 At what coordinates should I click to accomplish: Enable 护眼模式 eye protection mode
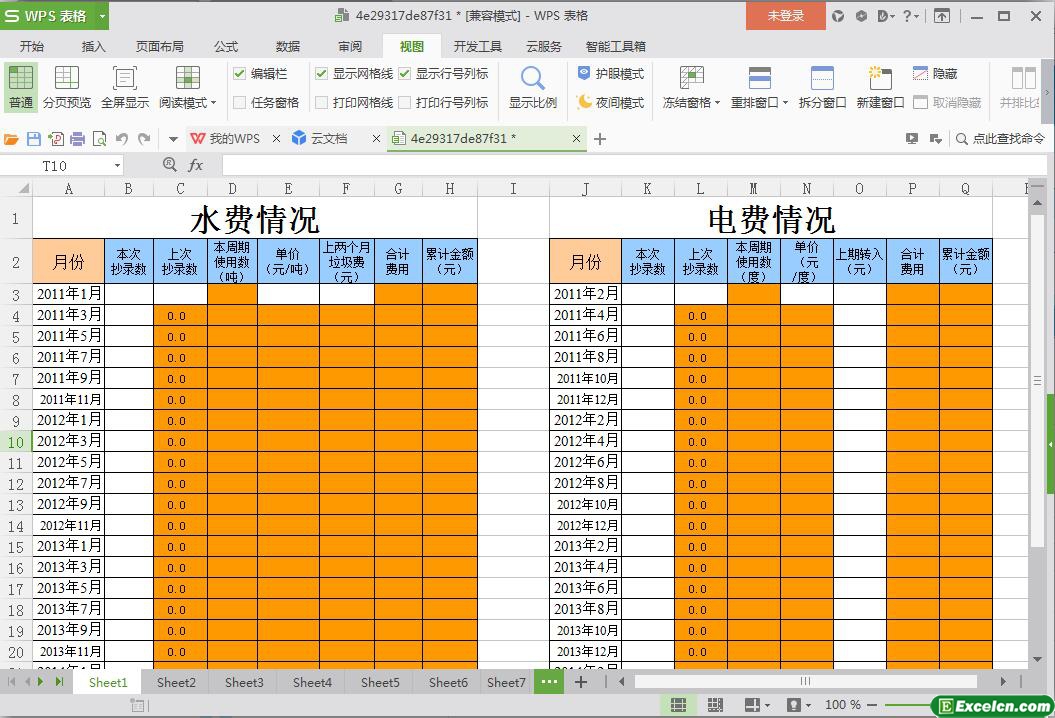(x=610, y=73)
